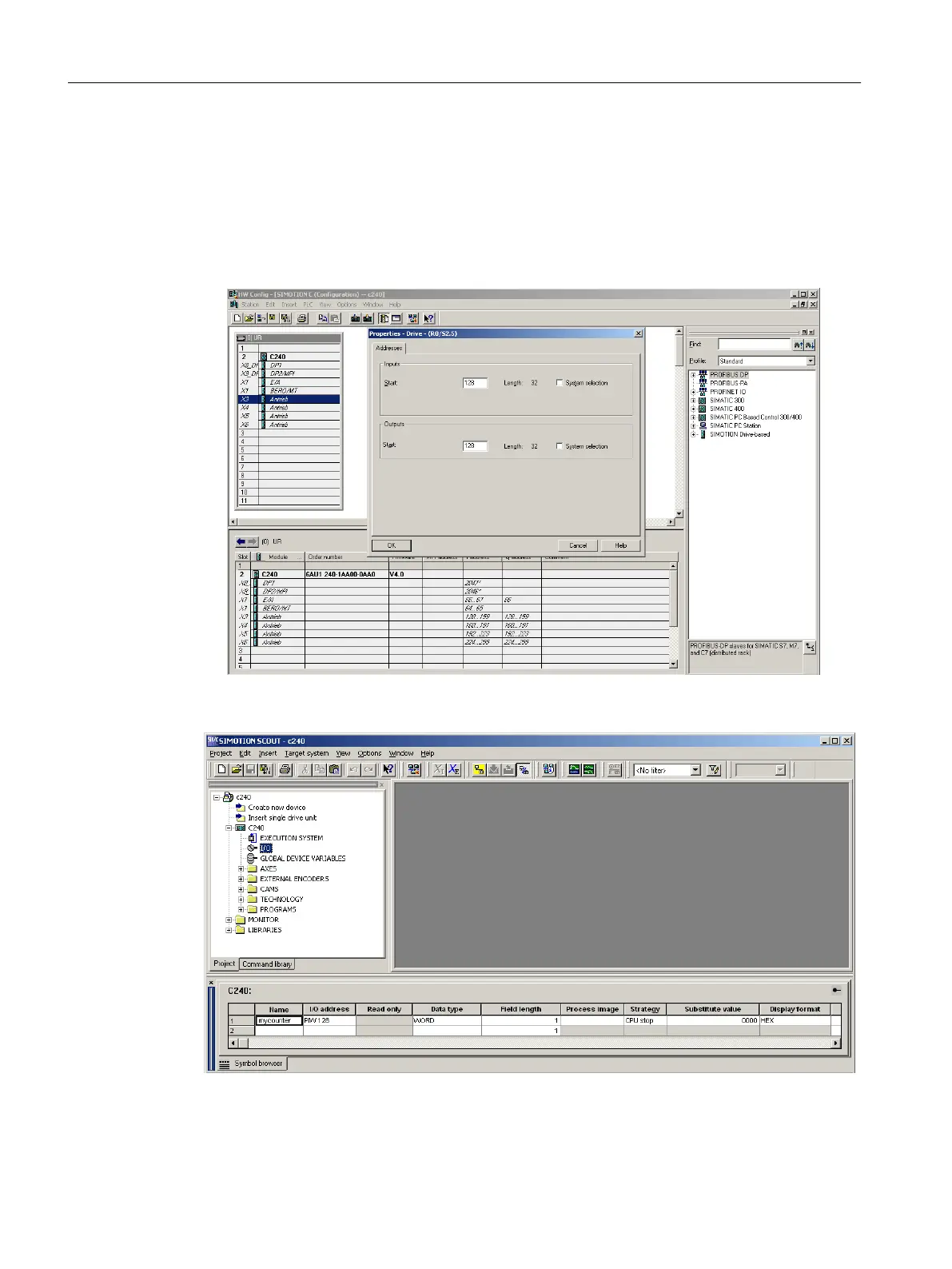952x1269 pixels.
Task: Click Undo icon in SCOUT toolbar
Action: tap(354, 769)
